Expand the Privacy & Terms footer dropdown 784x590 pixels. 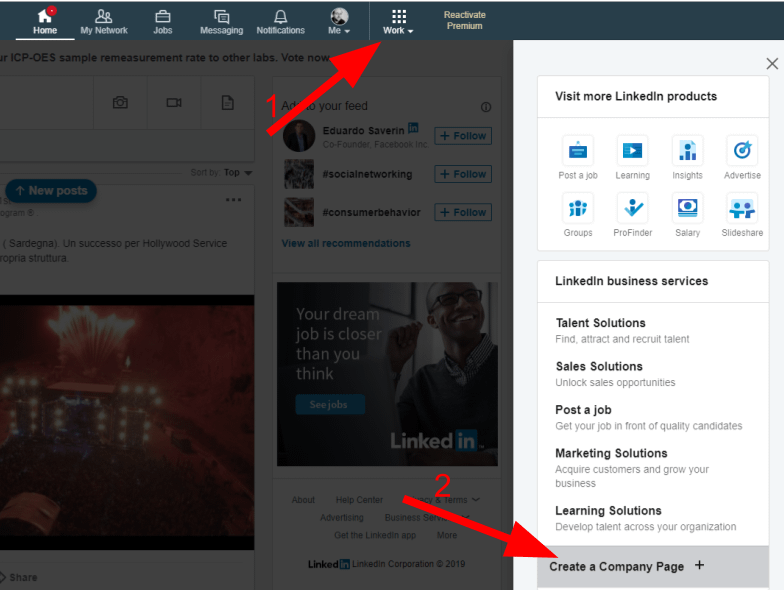coord(442,500)
